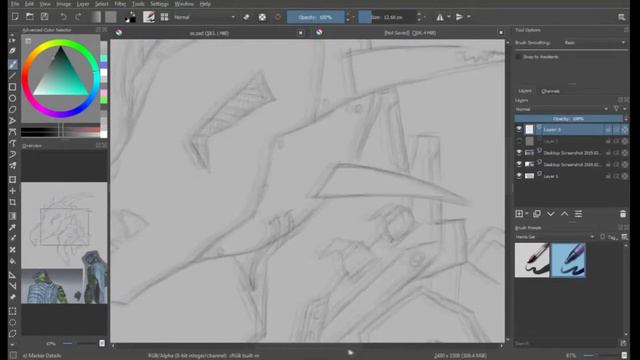Toggle horizontal mirror tool
640x360 pixels.
(x=440, y=17)
